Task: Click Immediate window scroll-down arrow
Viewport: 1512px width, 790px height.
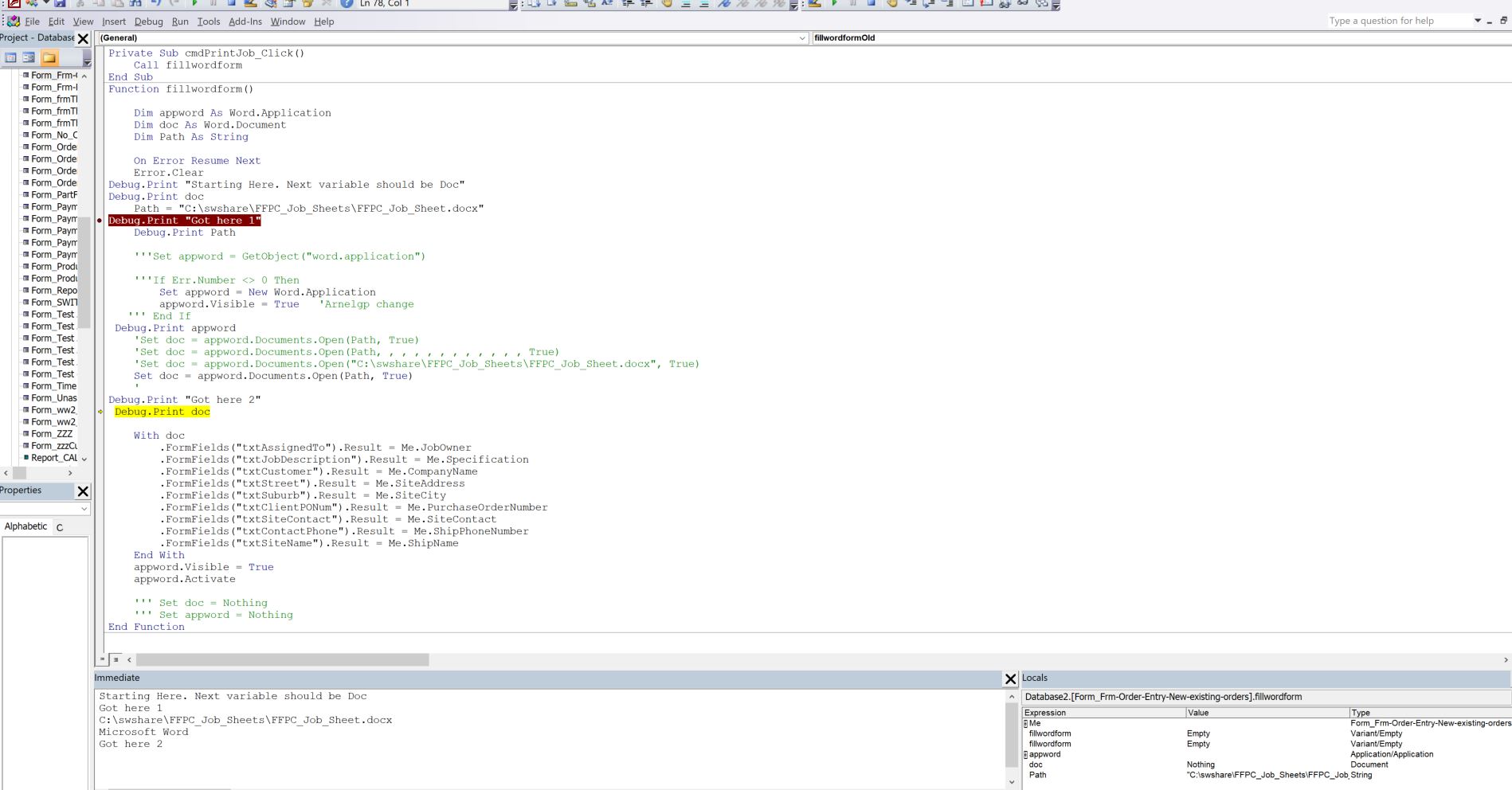Action: [1012, 782]
